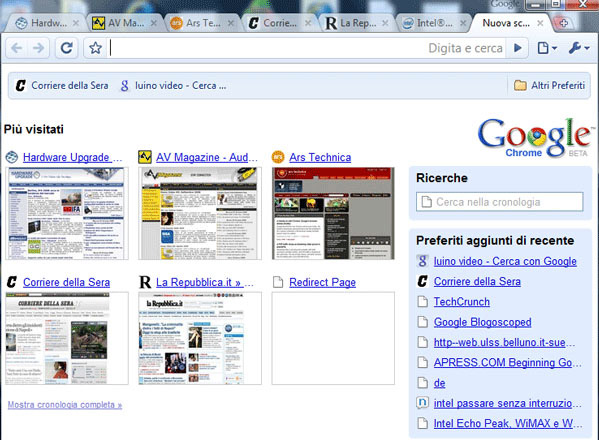Open Corriere della Sera most-visited link
599x440 pixels.
(x=66, y=282)
